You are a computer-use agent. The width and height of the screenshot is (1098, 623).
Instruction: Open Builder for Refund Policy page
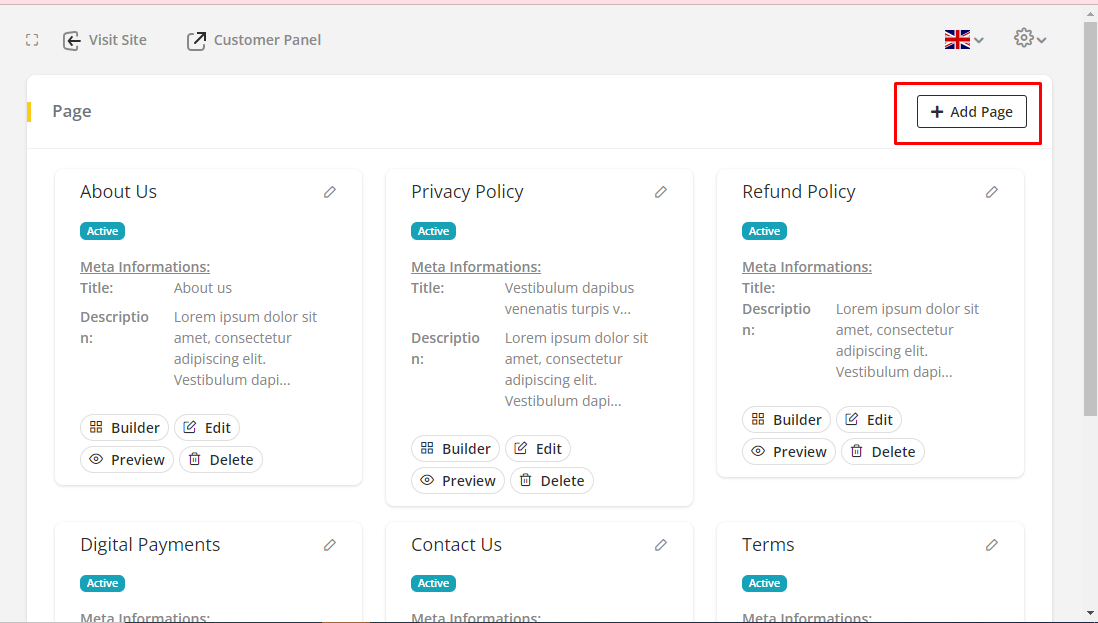[x=786, y=420]
